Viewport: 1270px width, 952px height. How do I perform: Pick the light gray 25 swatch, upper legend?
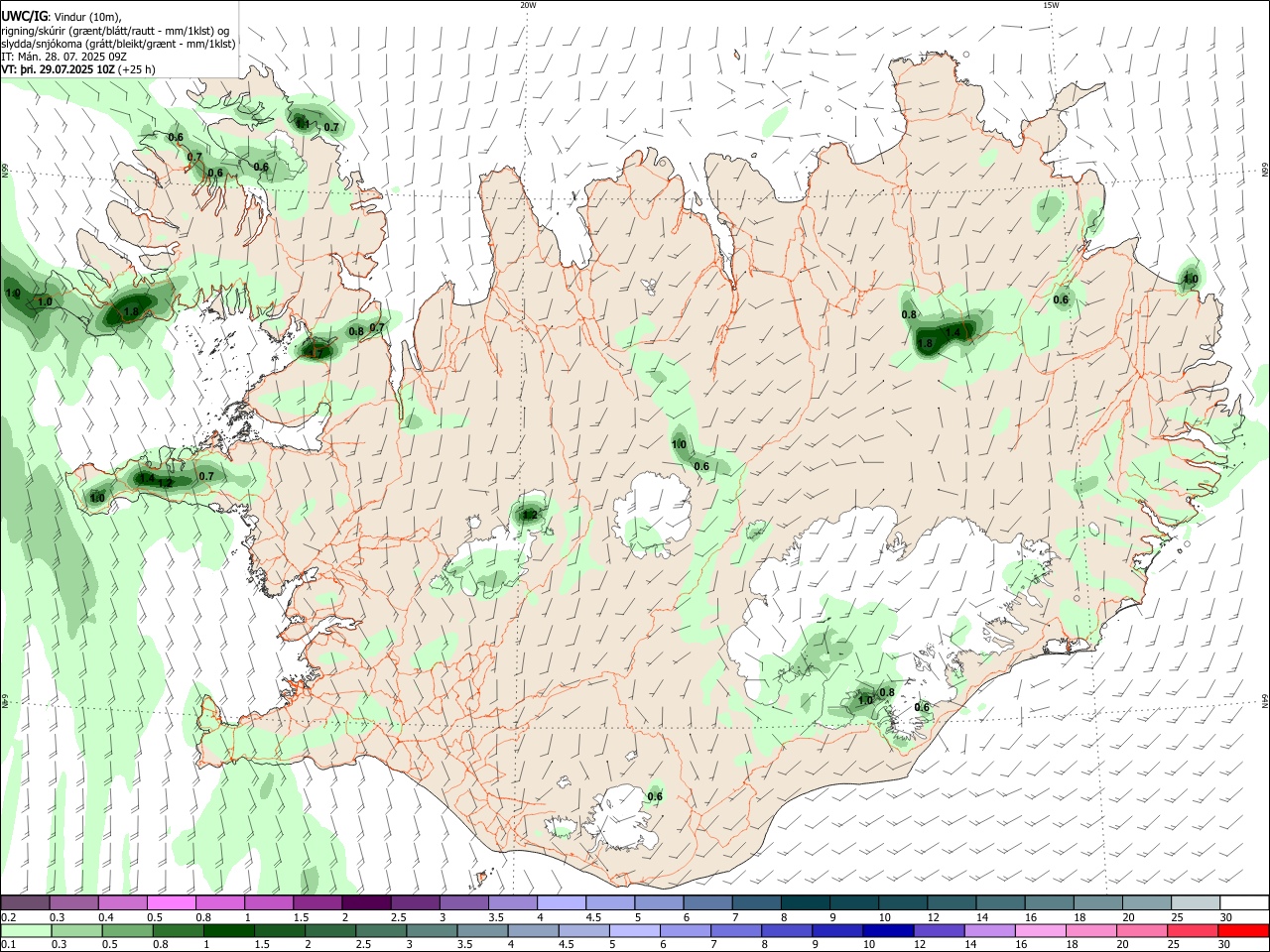pyautogui.click(x=1195, y=902)
